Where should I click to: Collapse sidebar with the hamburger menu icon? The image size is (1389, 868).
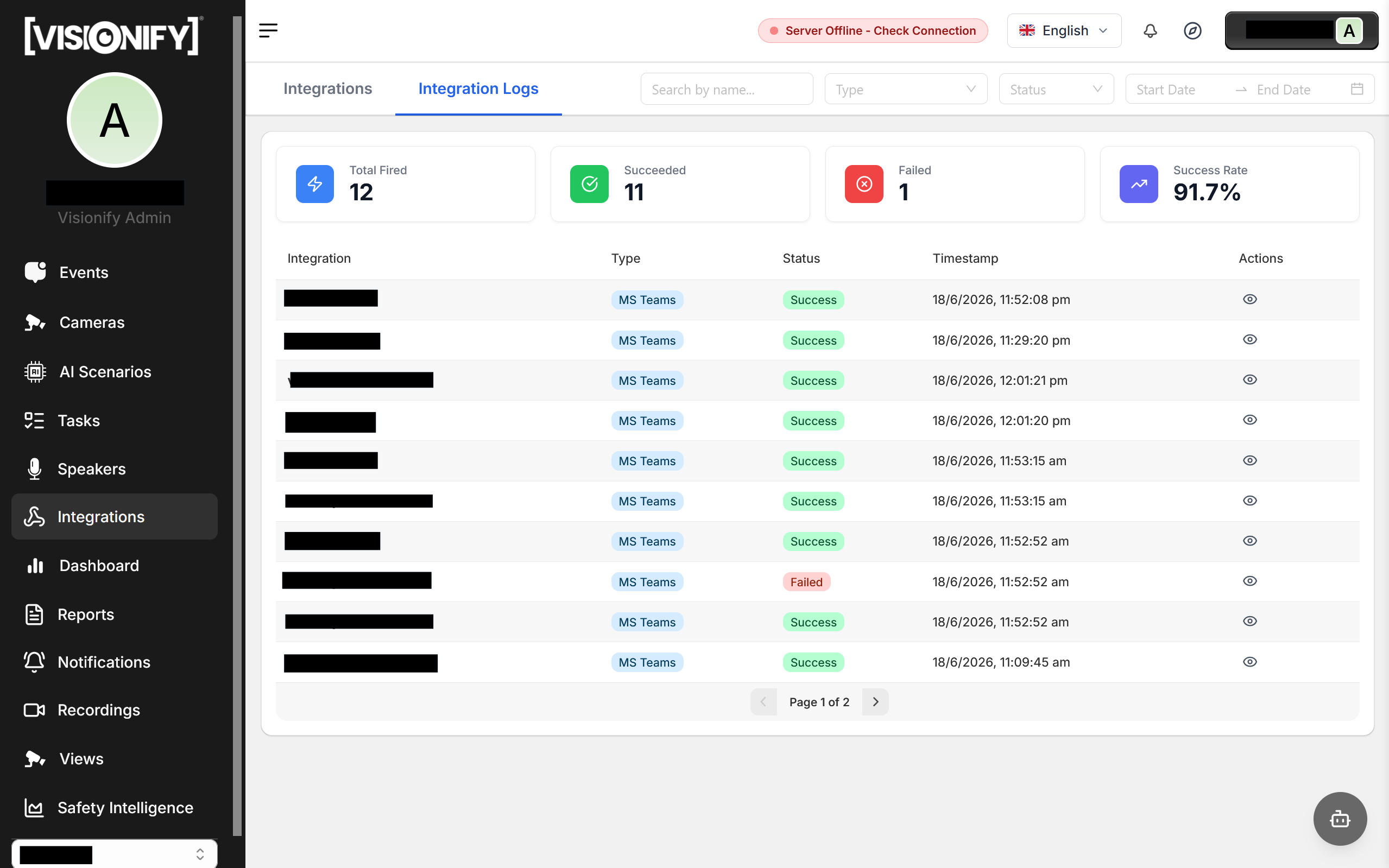click(x=268, y=30)
